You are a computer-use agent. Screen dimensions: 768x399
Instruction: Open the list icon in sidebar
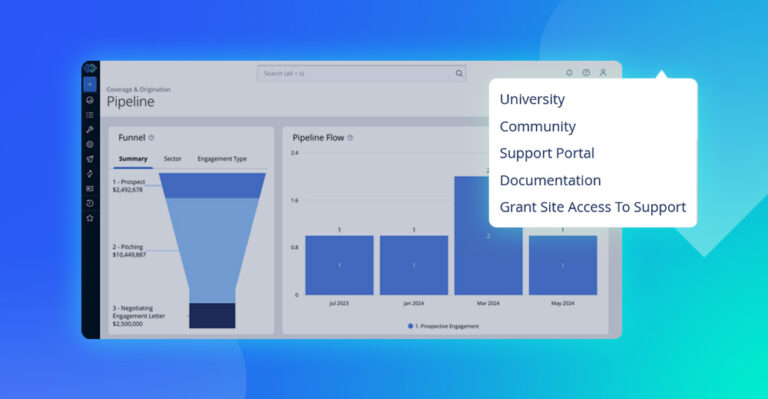tap(90, 115)
